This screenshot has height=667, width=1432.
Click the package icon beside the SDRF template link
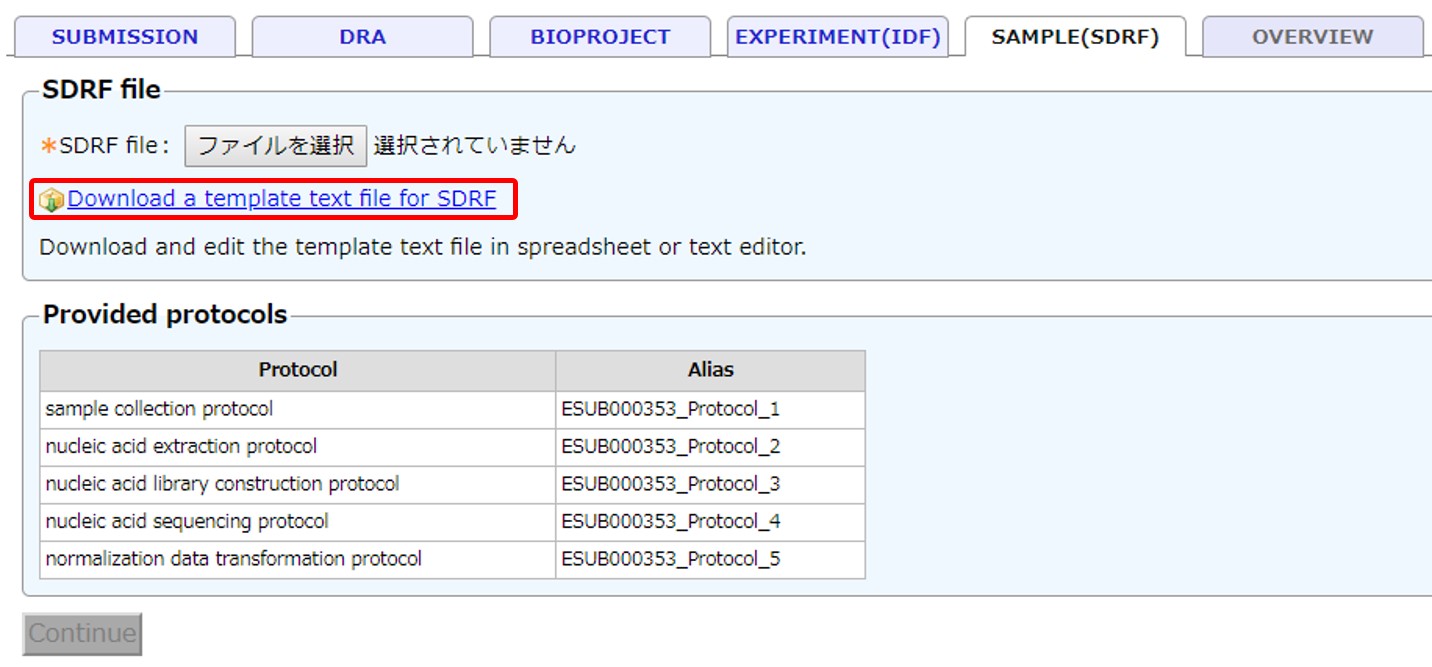coord(51,200)
